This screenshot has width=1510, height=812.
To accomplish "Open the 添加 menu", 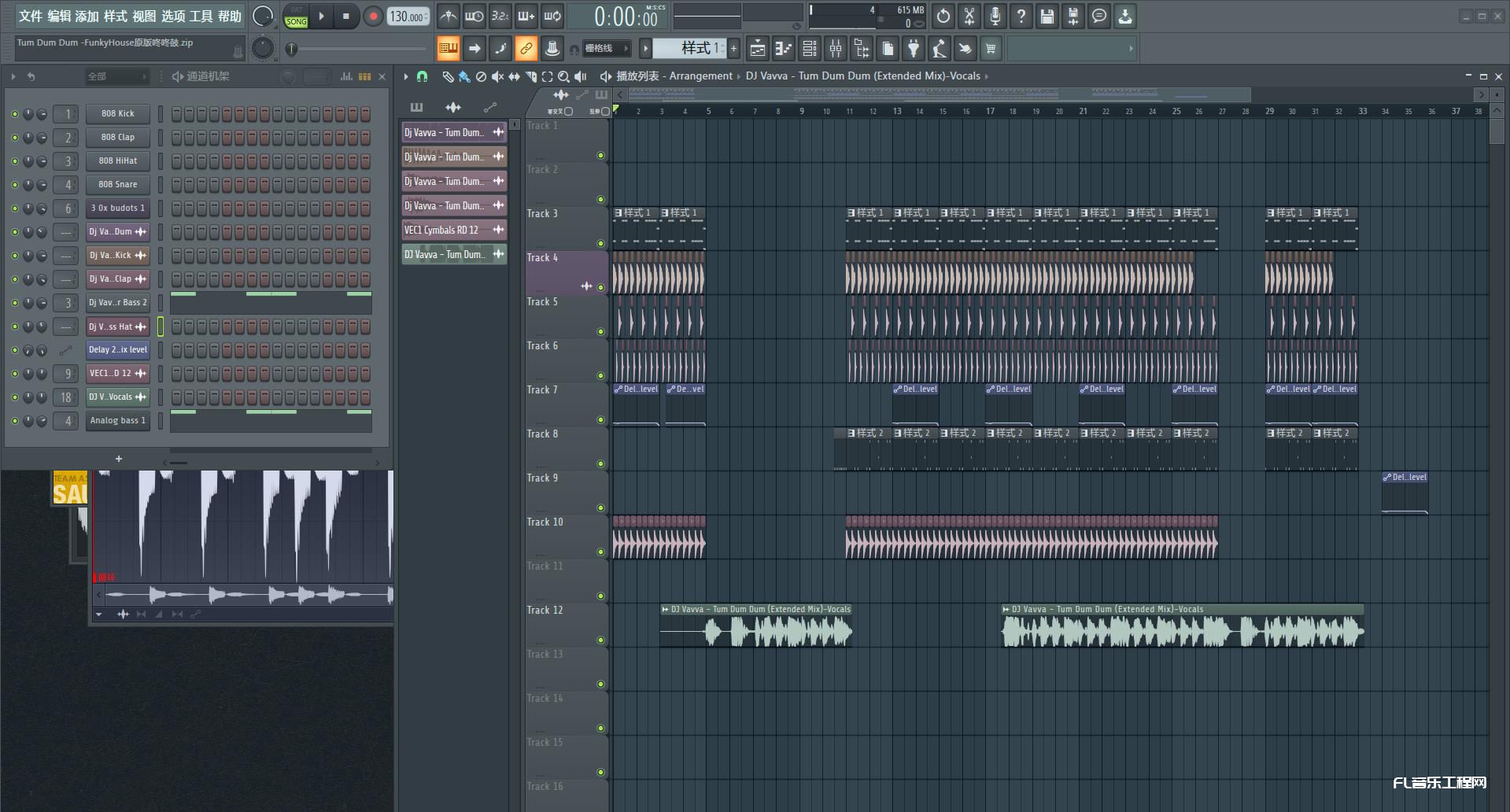I will pos(87,16).
